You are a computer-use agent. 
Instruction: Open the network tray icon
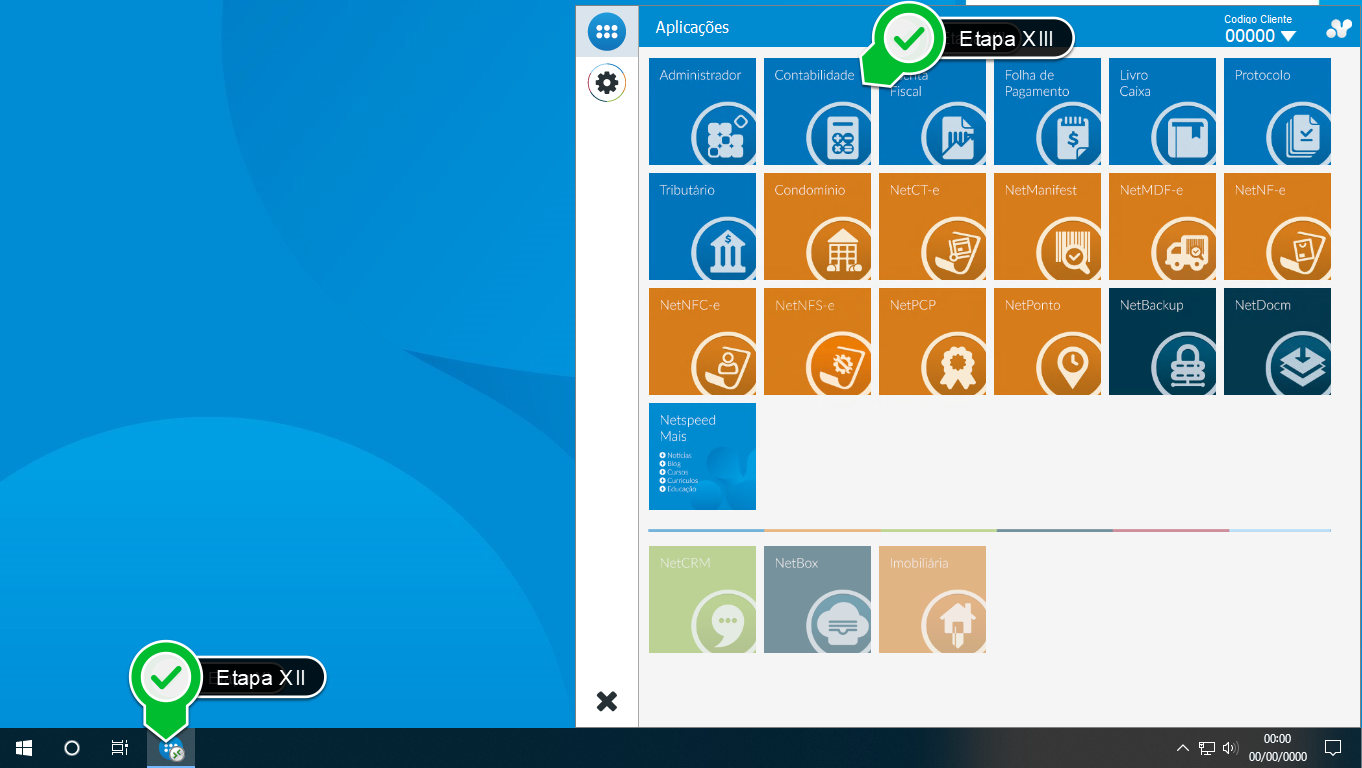(1207, 748)
